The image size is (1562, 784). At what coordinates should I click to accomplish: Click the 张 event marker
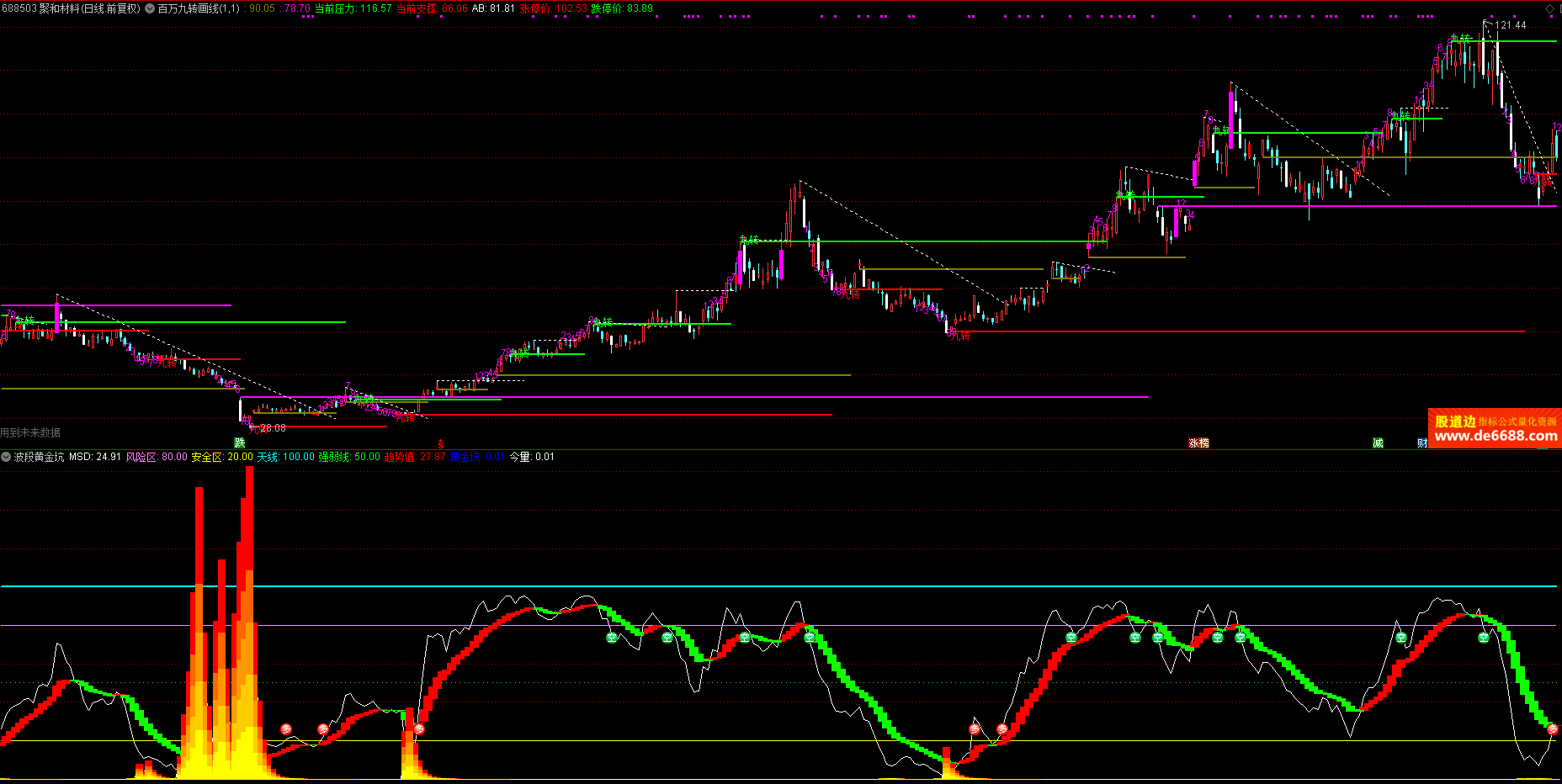[x=1193, y=442]
